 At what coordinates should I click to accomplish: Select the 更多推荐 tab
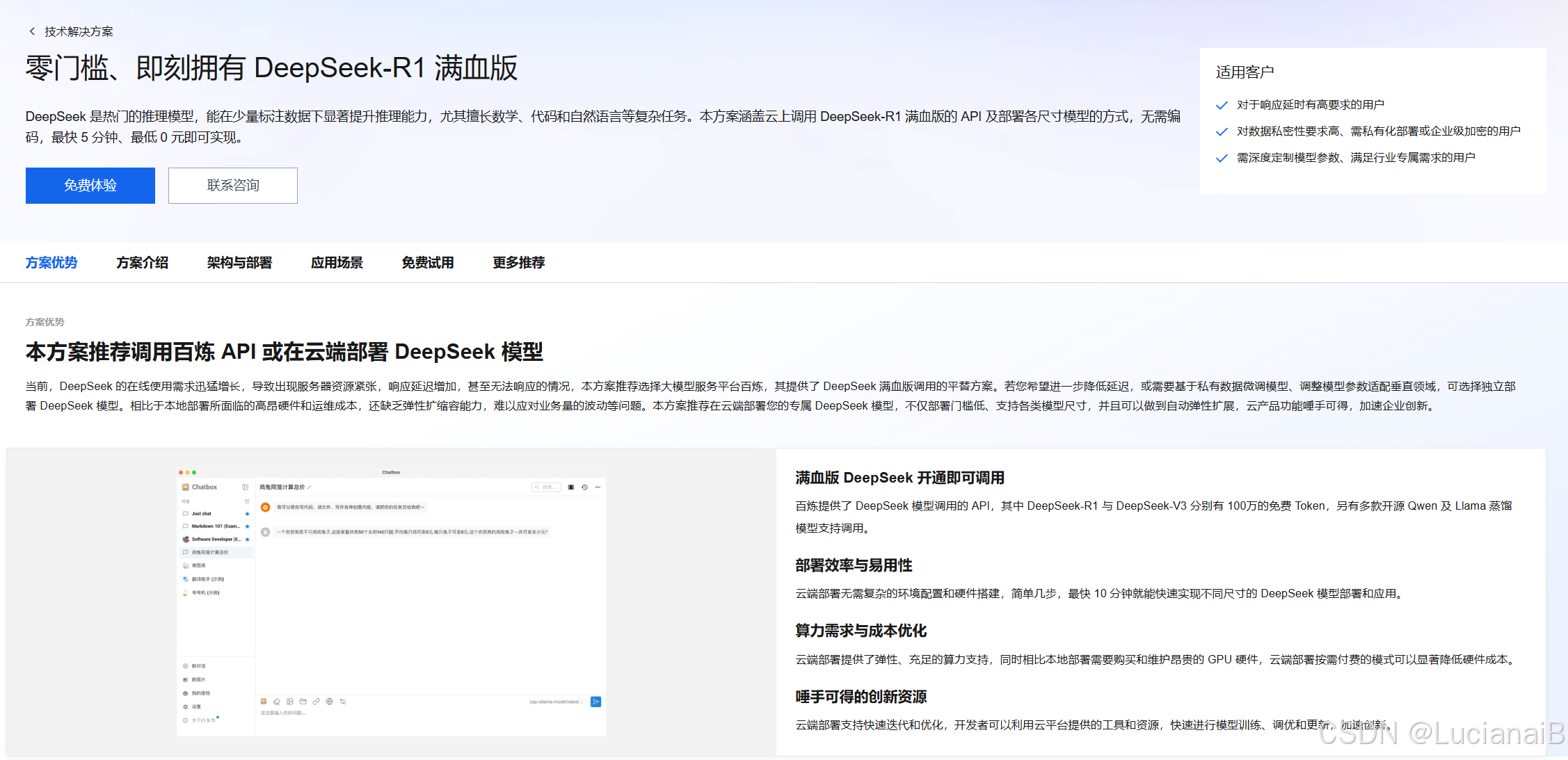coord(518,263)
